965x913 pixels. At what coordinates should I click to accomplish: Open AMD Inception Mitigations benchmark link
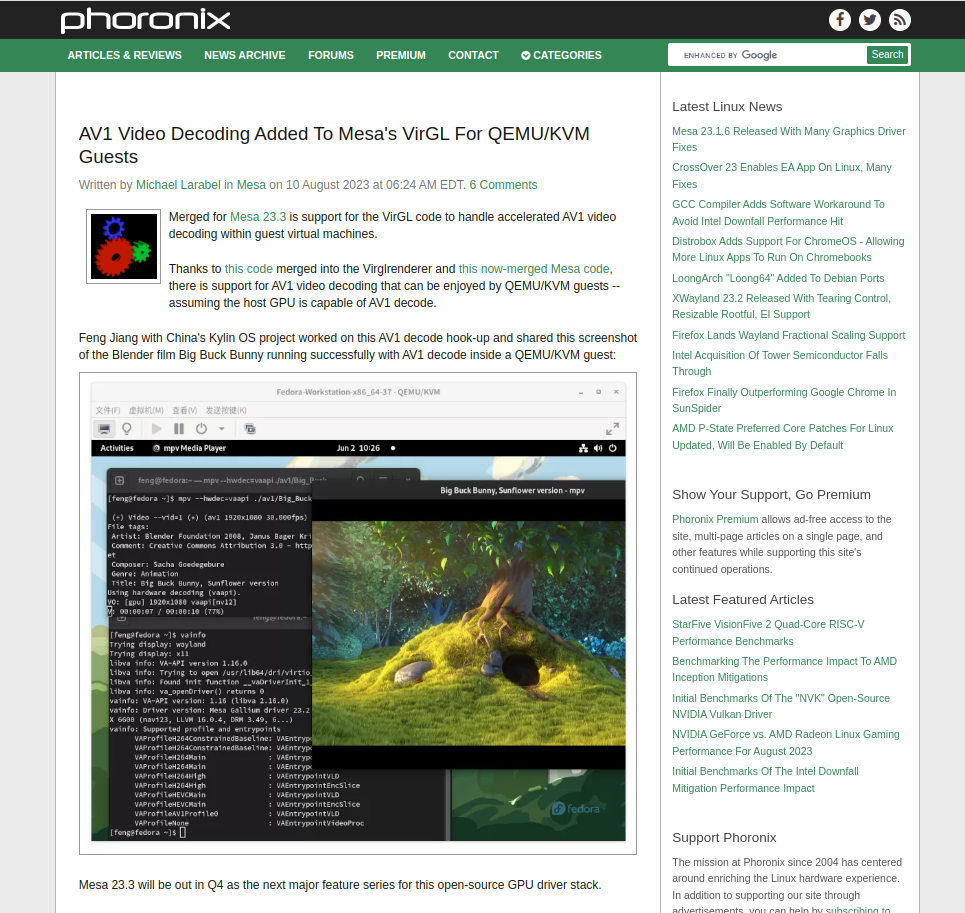pos(784,669)
